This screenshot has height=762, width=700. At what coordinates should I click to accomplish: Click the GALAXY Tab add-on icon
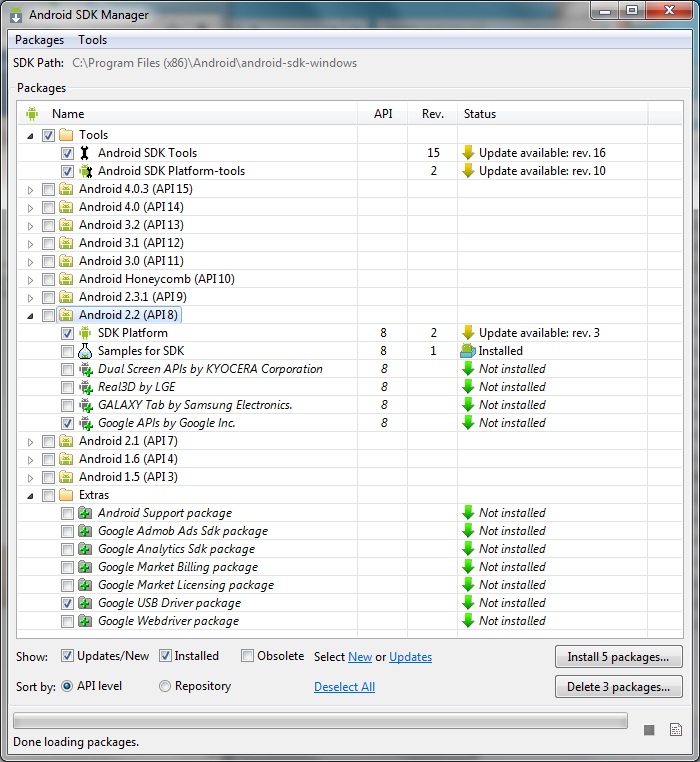(x=86, y=405)
